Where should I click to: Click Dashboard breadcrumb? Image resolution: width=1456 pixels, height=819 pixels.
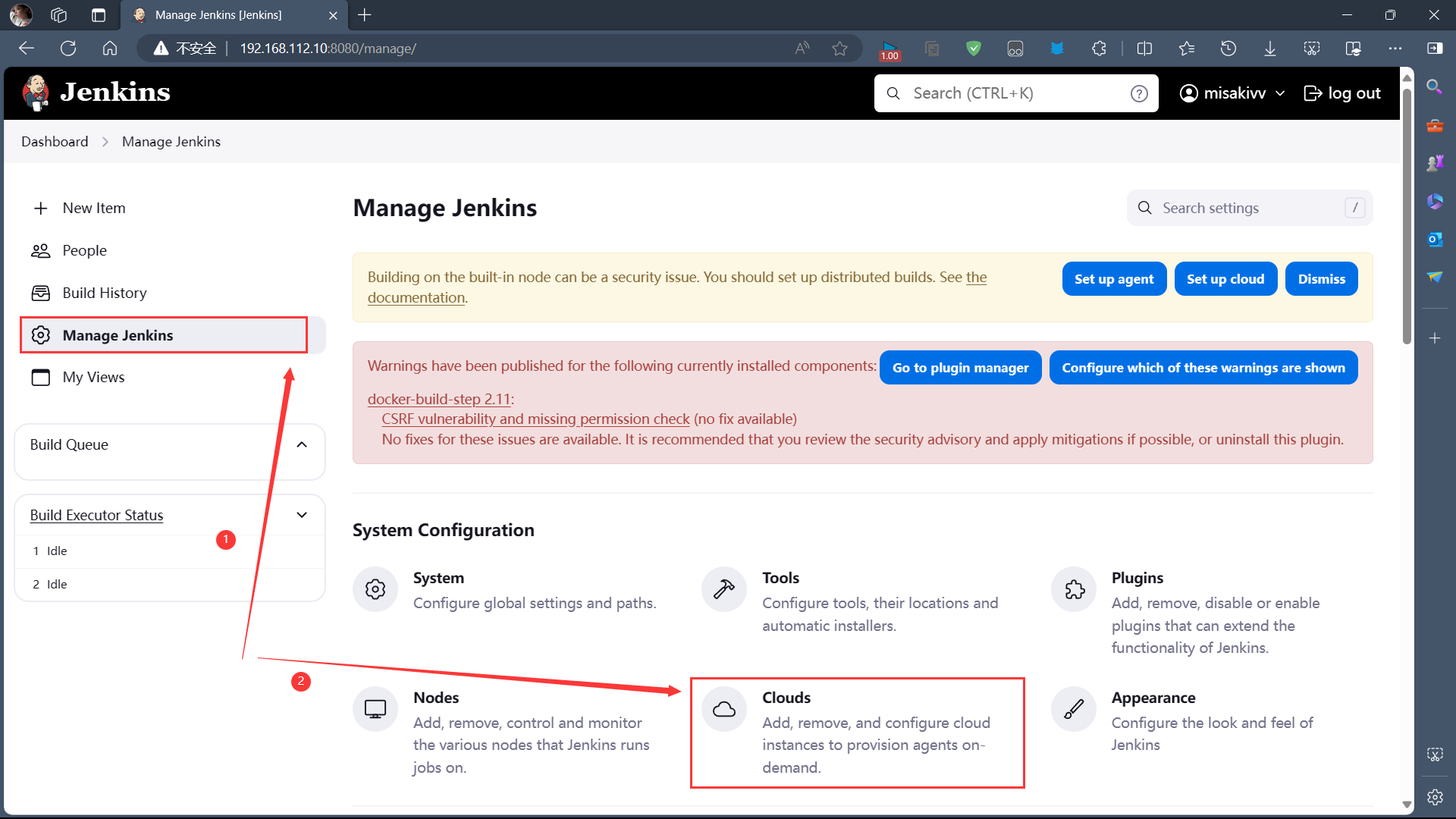(55, 142)
